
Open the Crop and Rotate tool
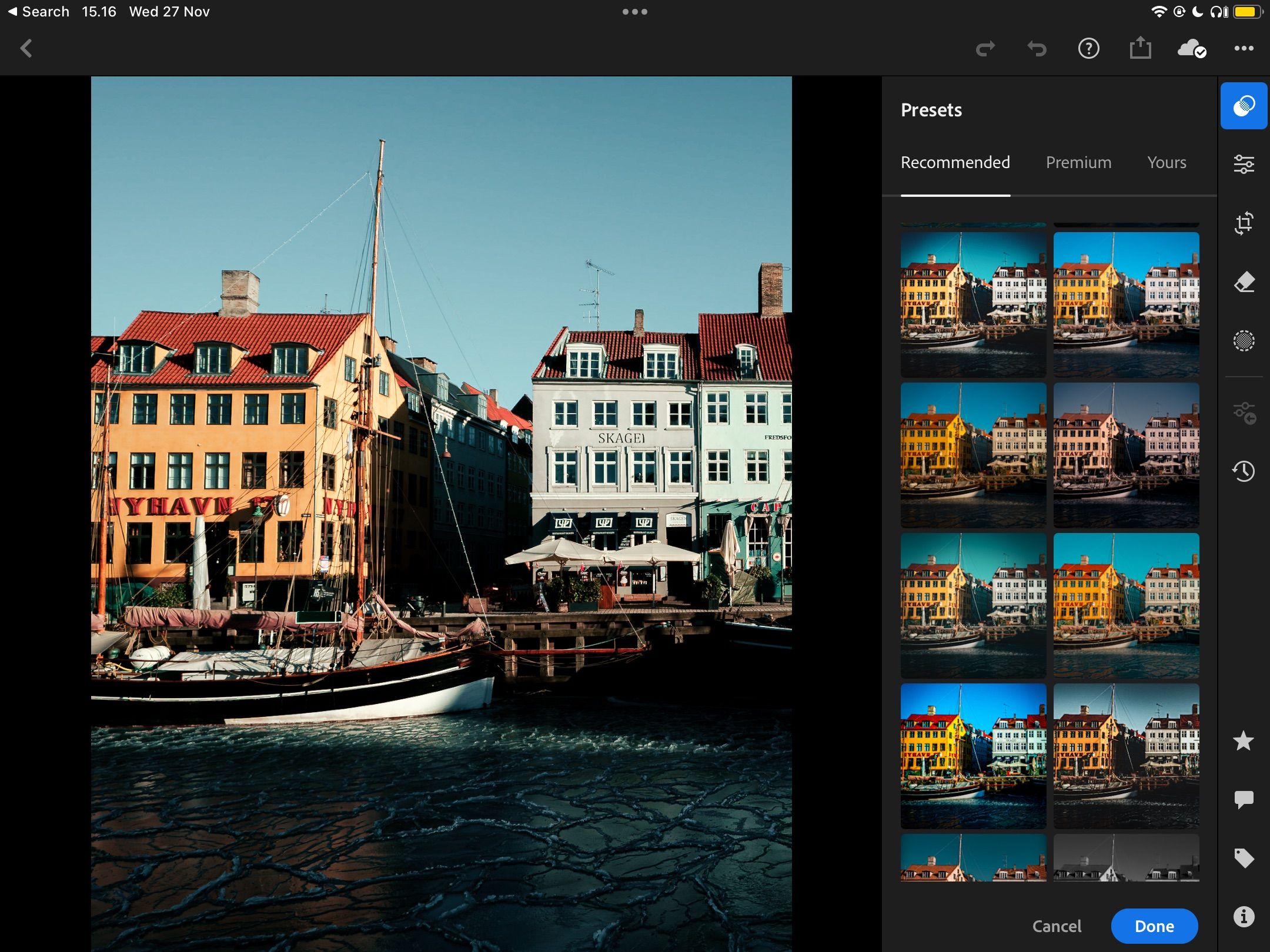(1244, 224)
